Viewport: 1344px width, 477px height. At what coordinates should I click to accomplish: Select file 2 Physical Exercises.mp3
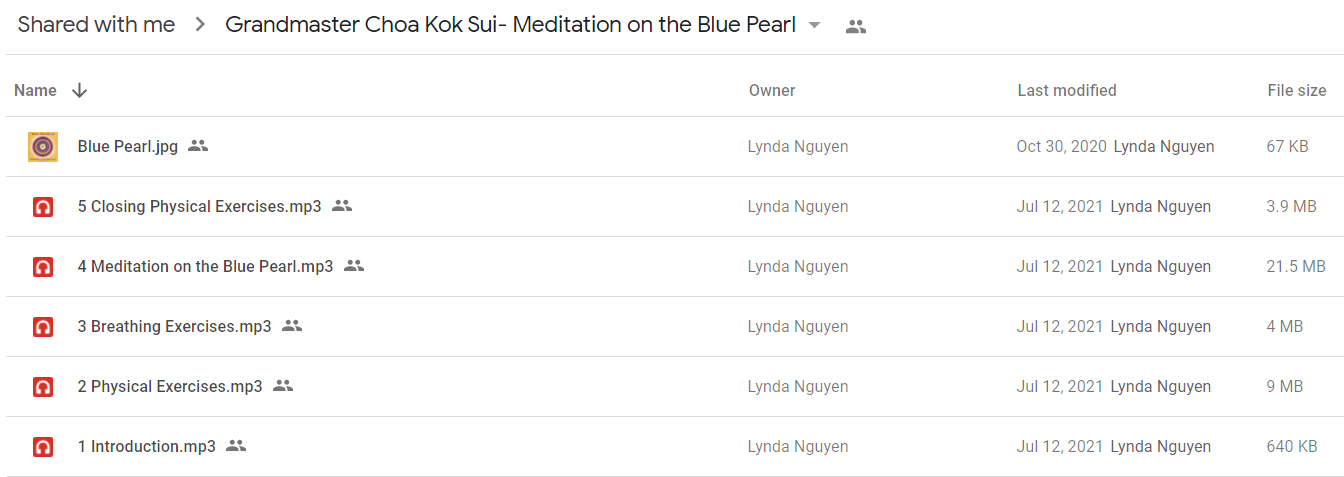672,387
